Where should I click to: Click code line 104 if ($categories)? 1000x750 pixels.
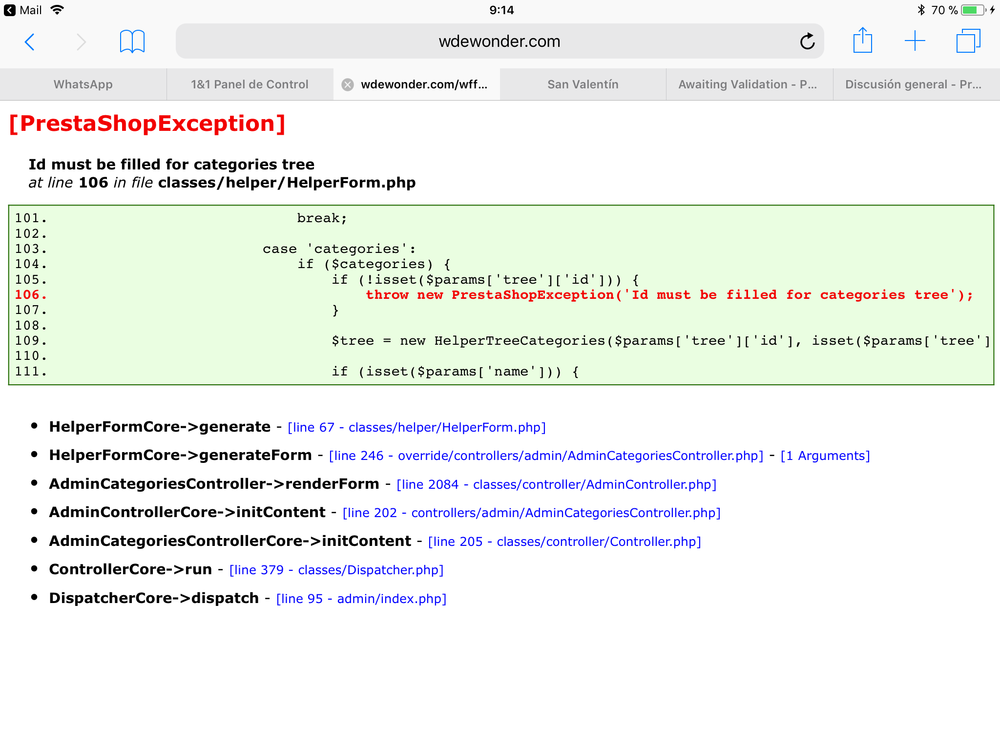click(x=374, y=264)
